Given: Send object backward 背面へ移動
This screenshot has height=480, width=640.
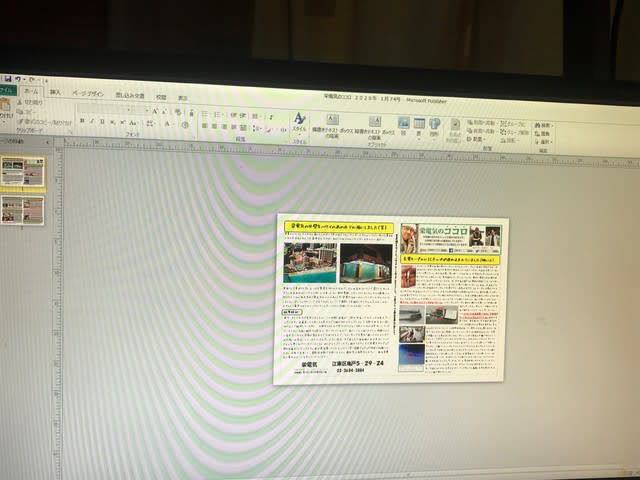Looking at the screenshot, I should point(481,131).
